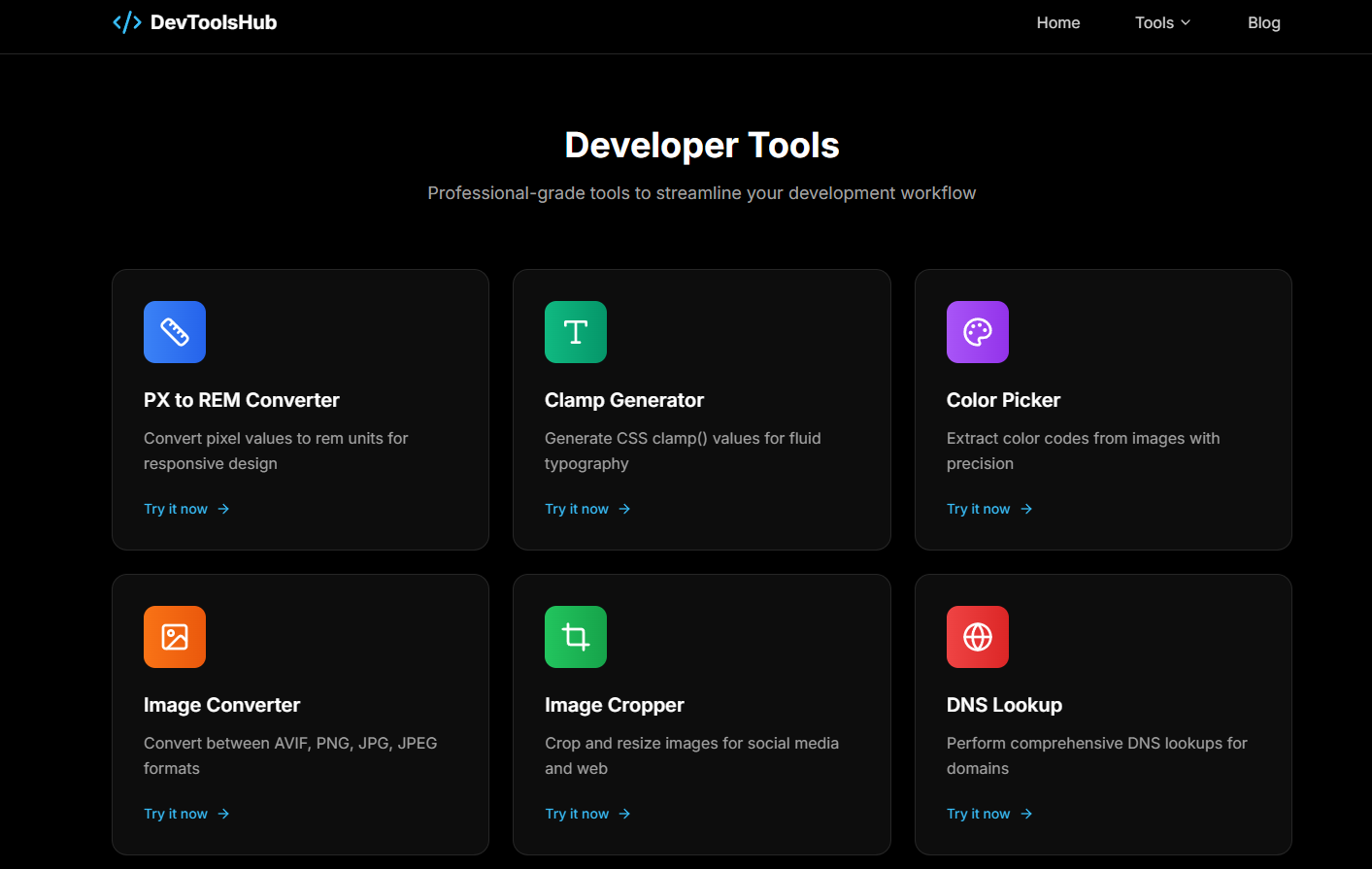Screen dimensions: 1372x869
Task: Click the DevToolsHub brand name
Action: (x=214, y=22)
